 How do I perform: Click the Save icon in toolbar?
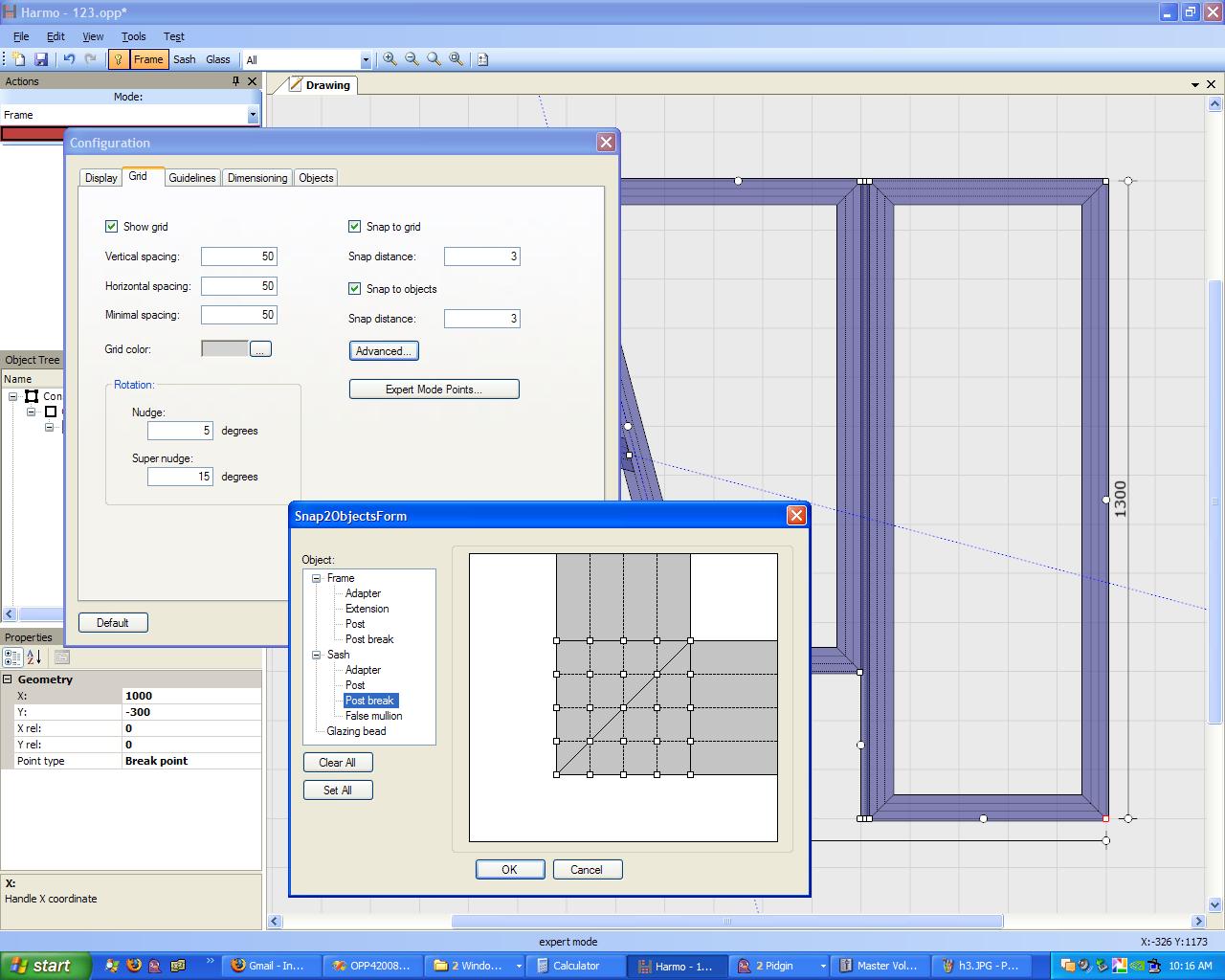[x=41, y=59]
